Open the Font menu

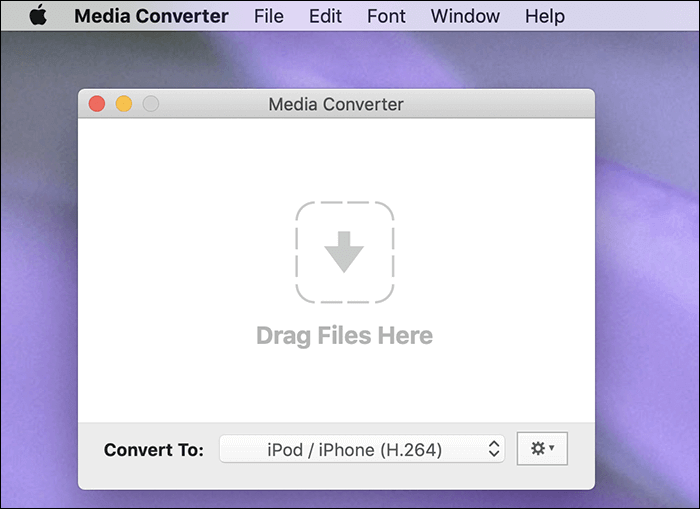[386, 16]
